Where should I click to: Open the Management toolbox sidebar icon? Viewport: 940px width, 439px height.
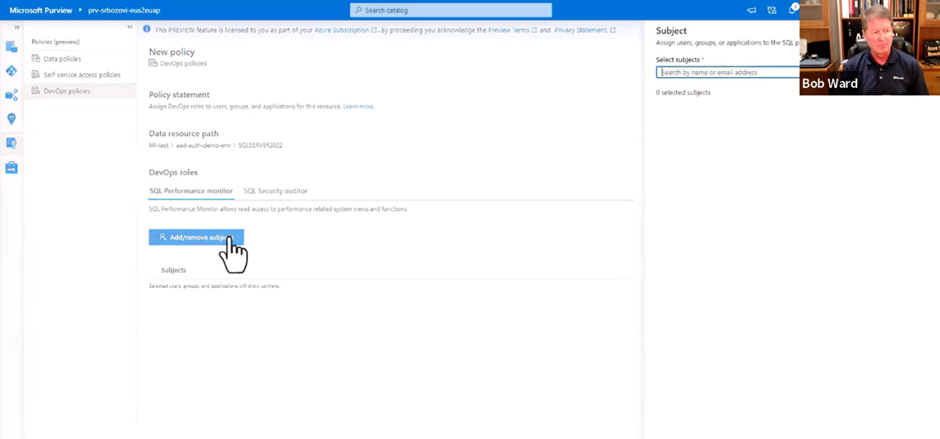11,168
